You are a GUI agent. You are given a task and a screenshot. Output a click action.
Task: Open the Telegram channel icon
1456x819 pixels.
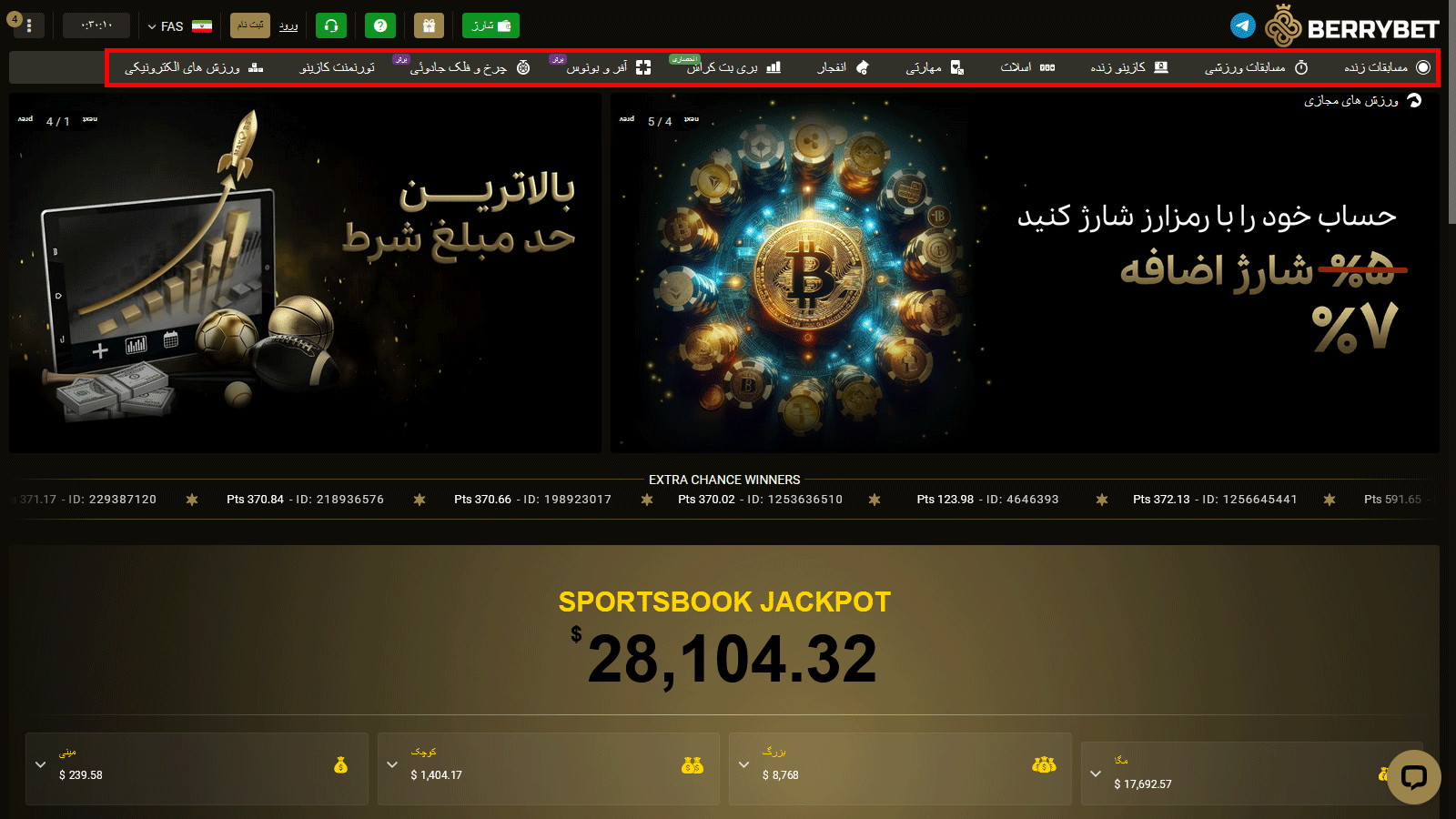1243,25
